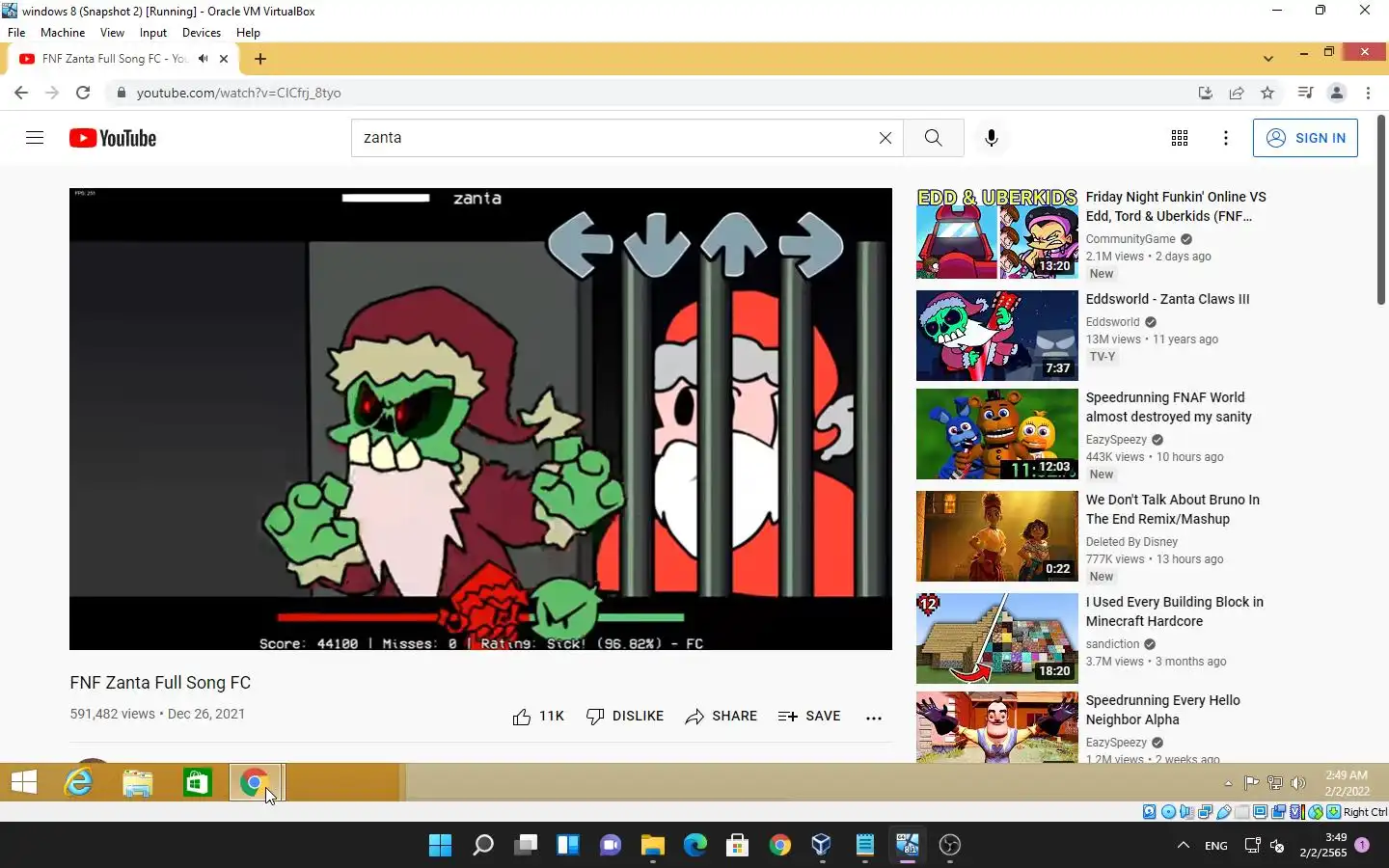1389x868 pixels.
Task: Open host Windows 11 Start button
Action: coord(440,846)
